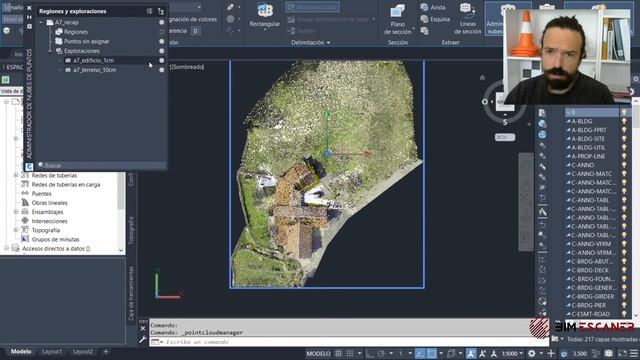Toggle visibility of Exploraciones

click(162, 51)
